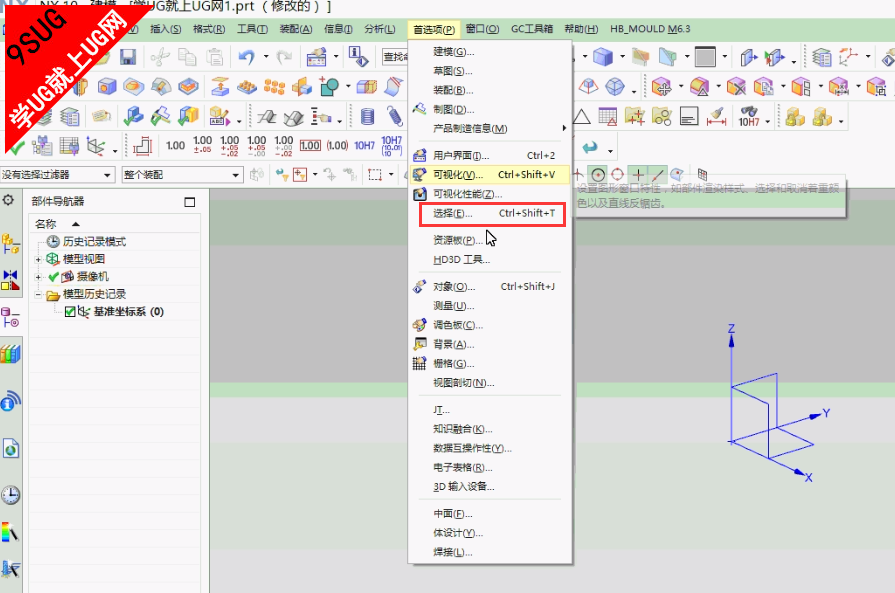Screen dimensions: 895x593
Task: Toggle the intersection plus snap point
Action: pos(638,175)
